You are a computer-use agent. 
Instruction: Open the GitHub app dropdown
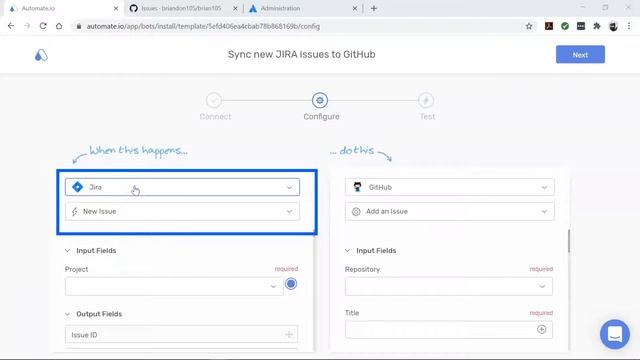(x=449, y=187)
